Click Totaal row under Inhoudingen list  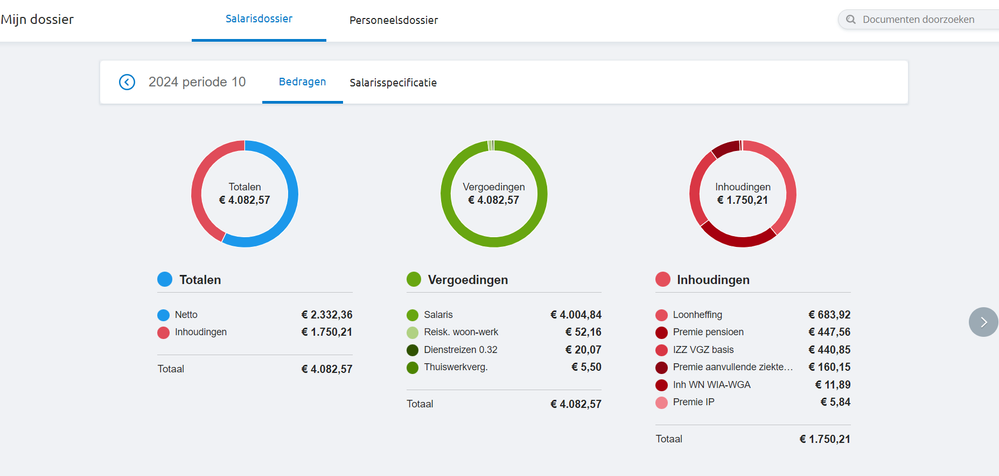click(x=753, y=439)
